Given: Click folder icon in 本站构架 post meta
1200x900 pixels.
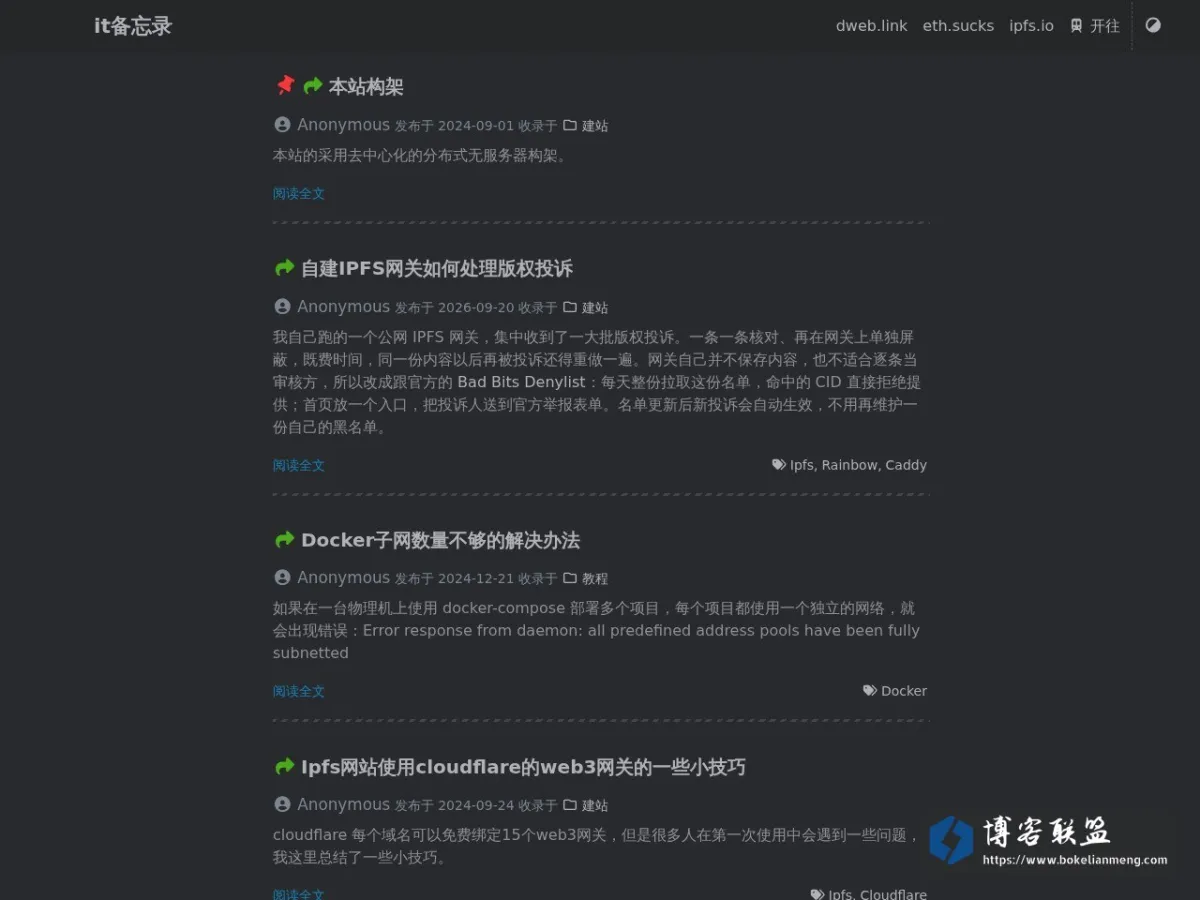Looking at the screenshot, I should click(570, 125).
